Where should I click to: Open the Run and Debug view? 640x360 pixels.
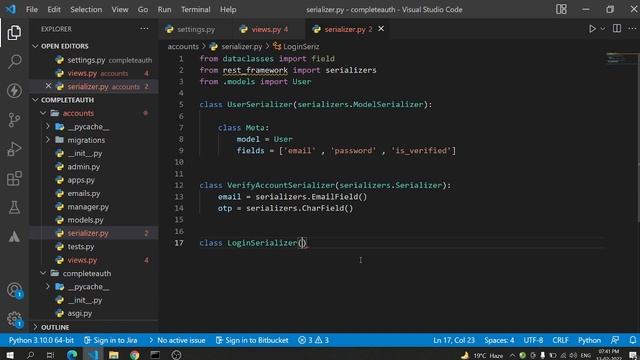point(14,149)
